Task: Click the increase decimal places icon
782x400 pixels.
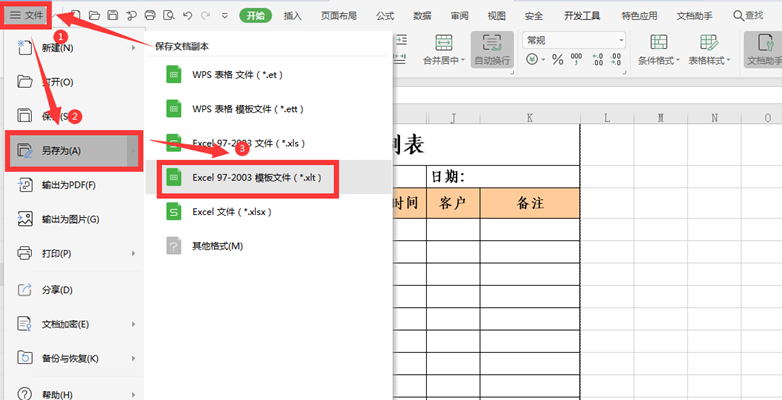Action: [x=597, y=60]
